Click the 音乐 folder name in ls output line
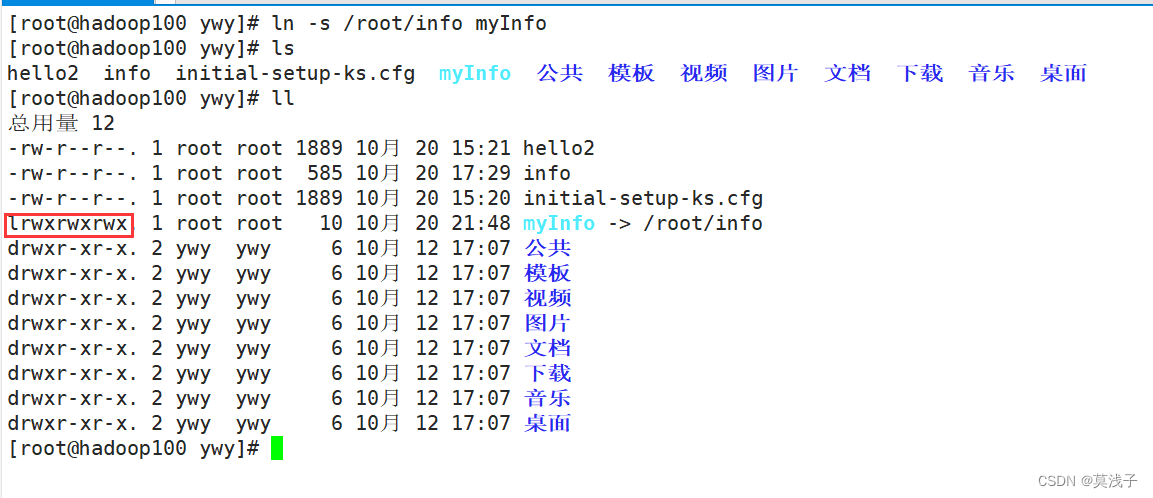1153x498 pixels. (992, 73)
